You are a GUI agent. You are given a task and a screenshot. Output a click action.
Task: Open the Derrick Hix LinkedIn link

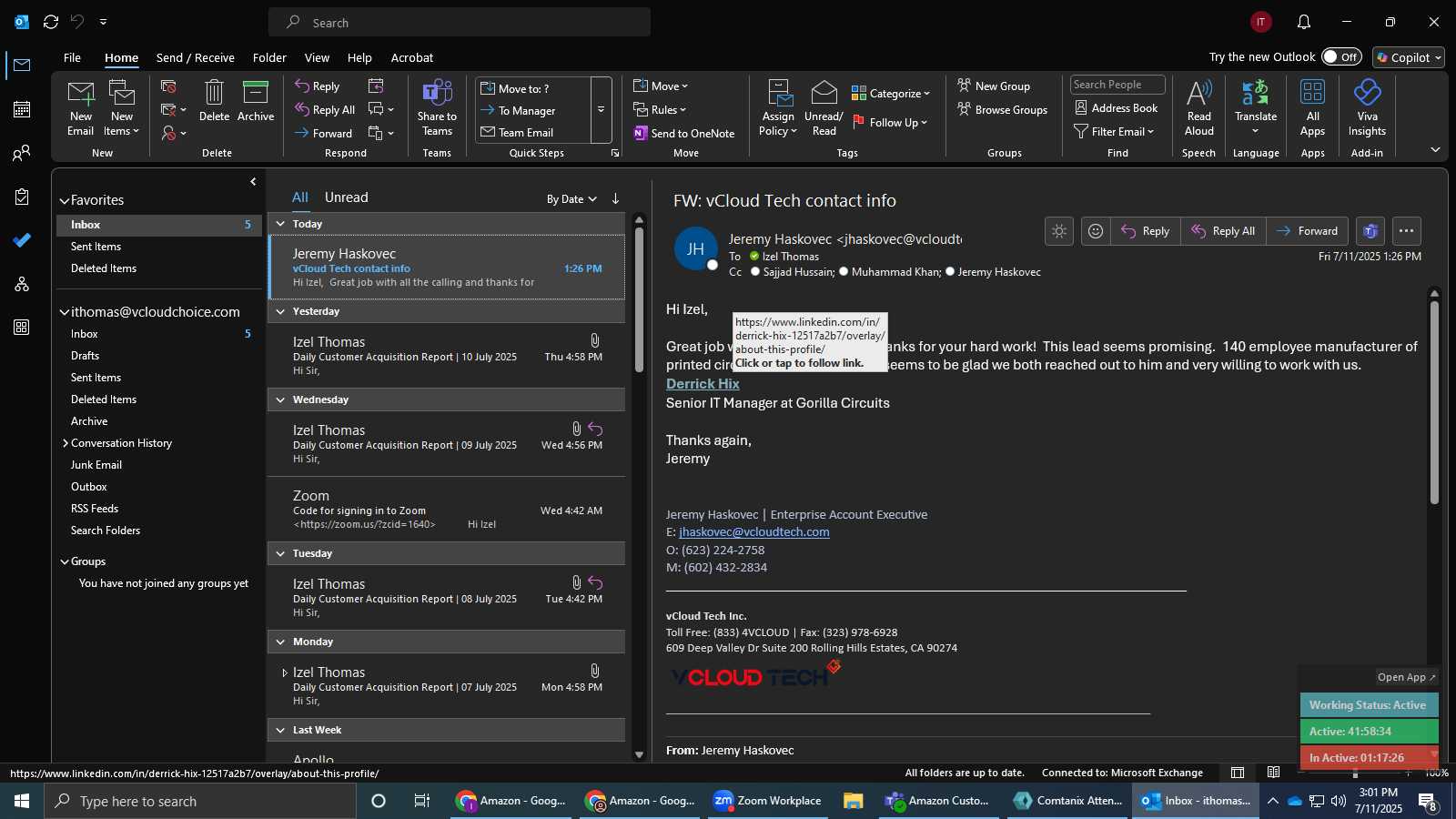tap(703, 384)
